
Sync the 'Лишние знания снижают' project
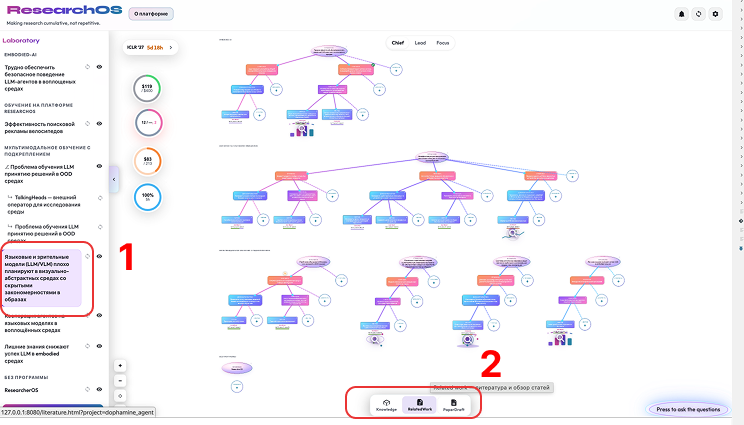[88, 346]
